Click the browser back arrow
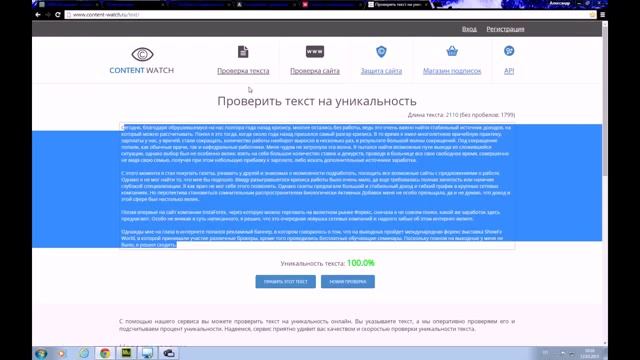The width and height of the screenshot is (640, 360). [x=38, y=15]
